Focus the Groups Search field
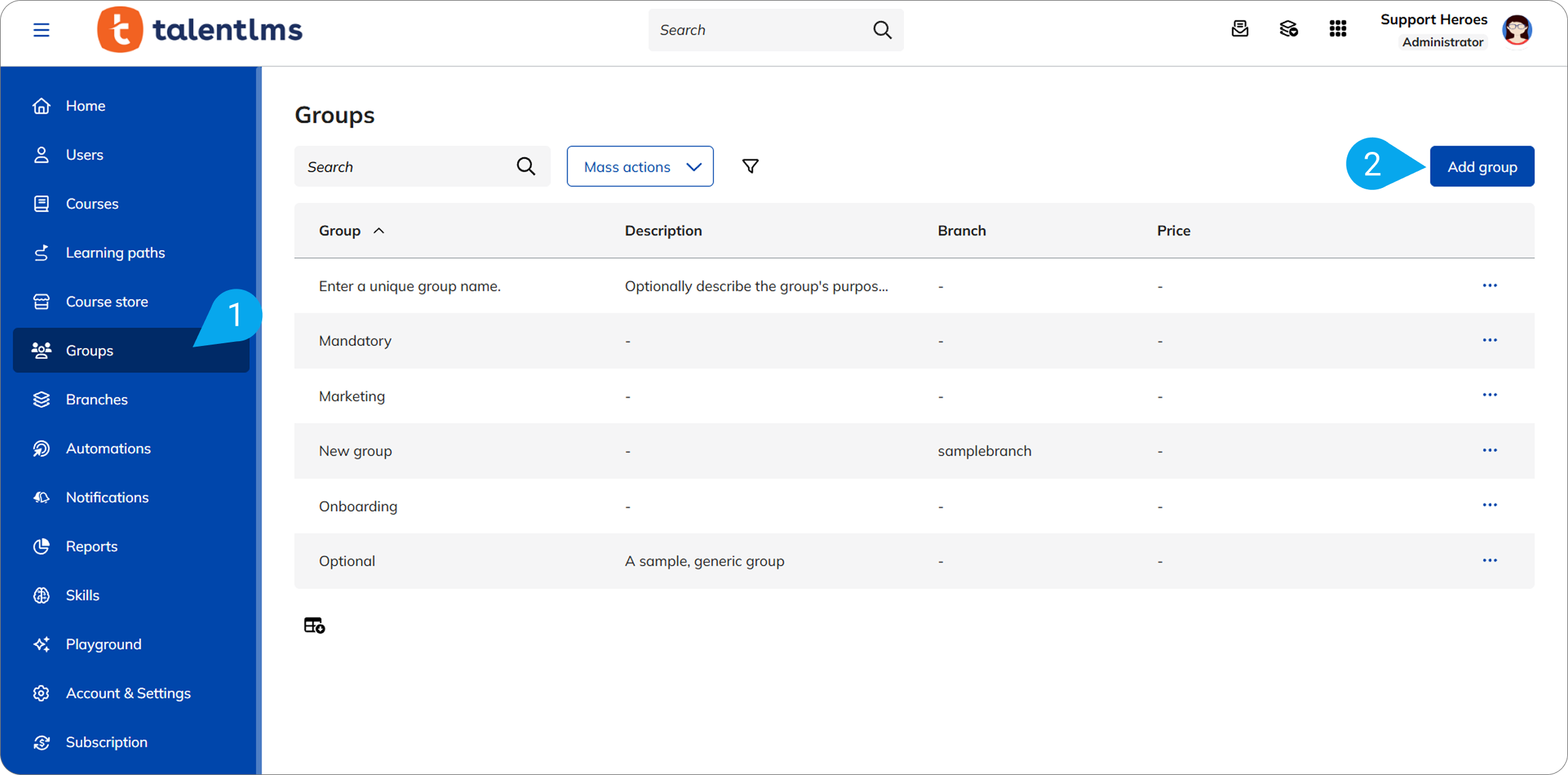 coord(422,166)
